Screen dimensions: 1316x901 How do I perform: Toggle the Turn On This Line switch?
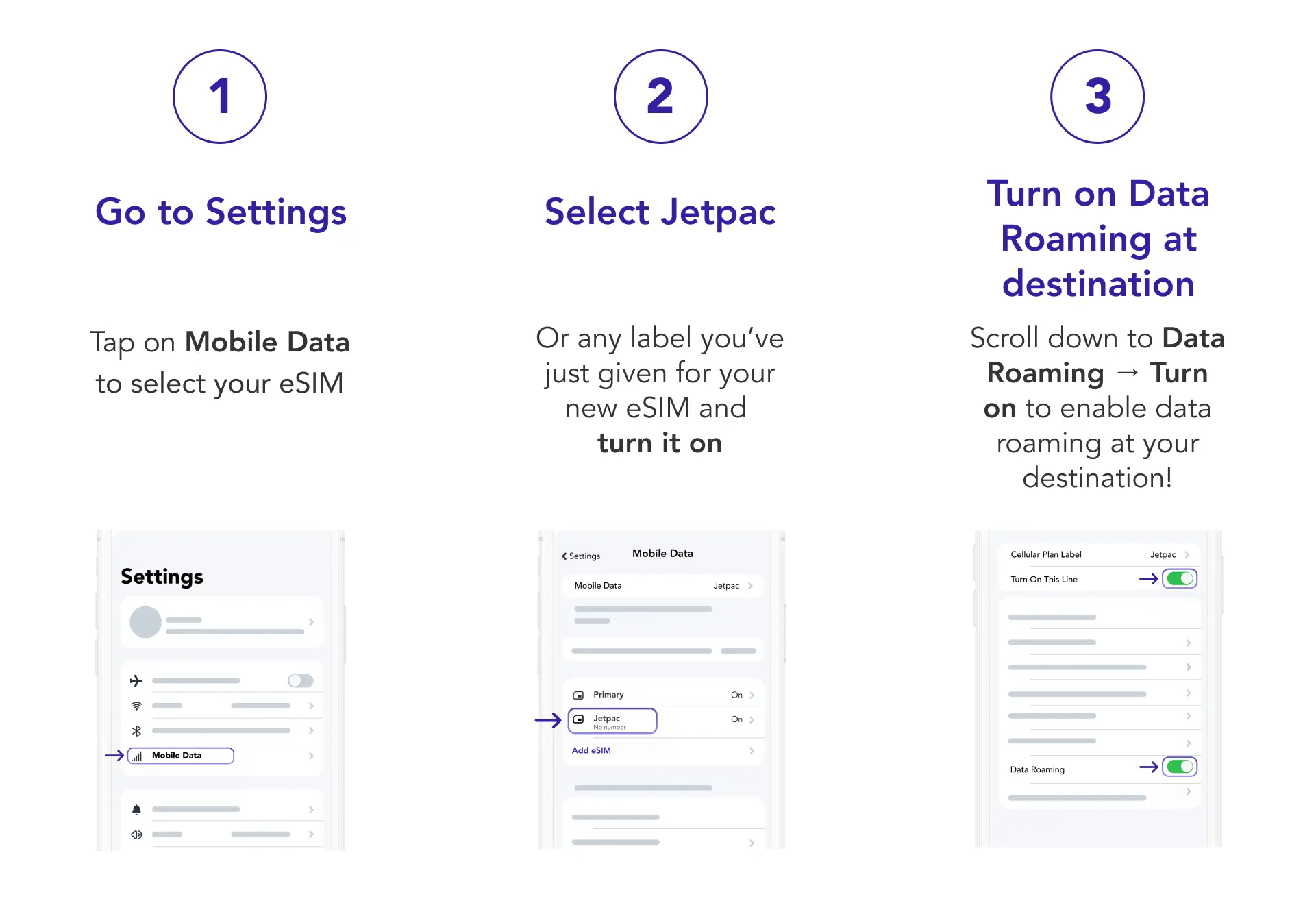[x=1180, y=579]
